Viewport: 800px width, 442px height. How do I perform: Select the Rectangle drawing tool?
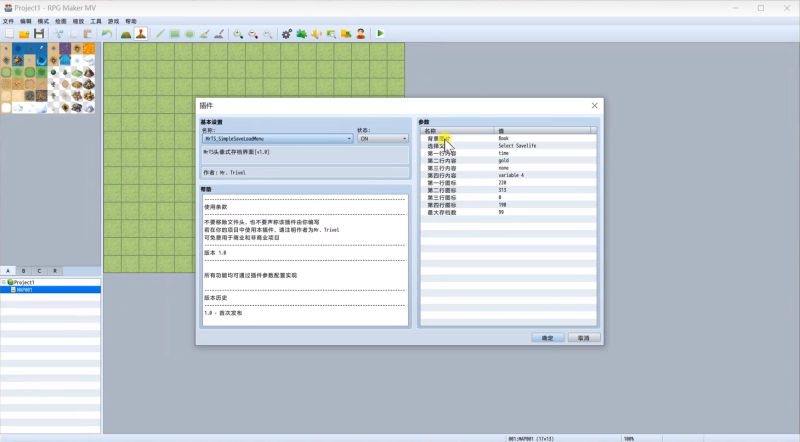click(x=174, y=34)
